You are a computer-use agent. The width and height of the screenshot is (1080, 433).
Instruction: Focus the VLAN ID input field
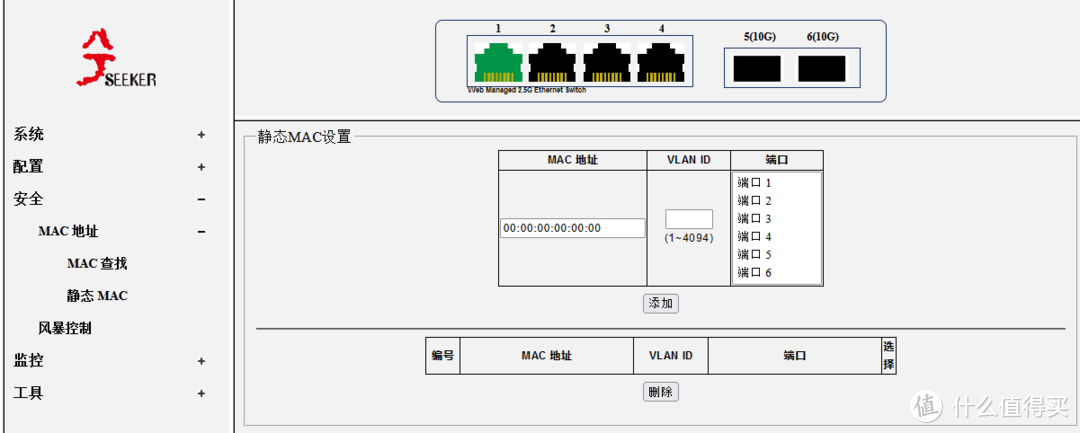(689, 220)
